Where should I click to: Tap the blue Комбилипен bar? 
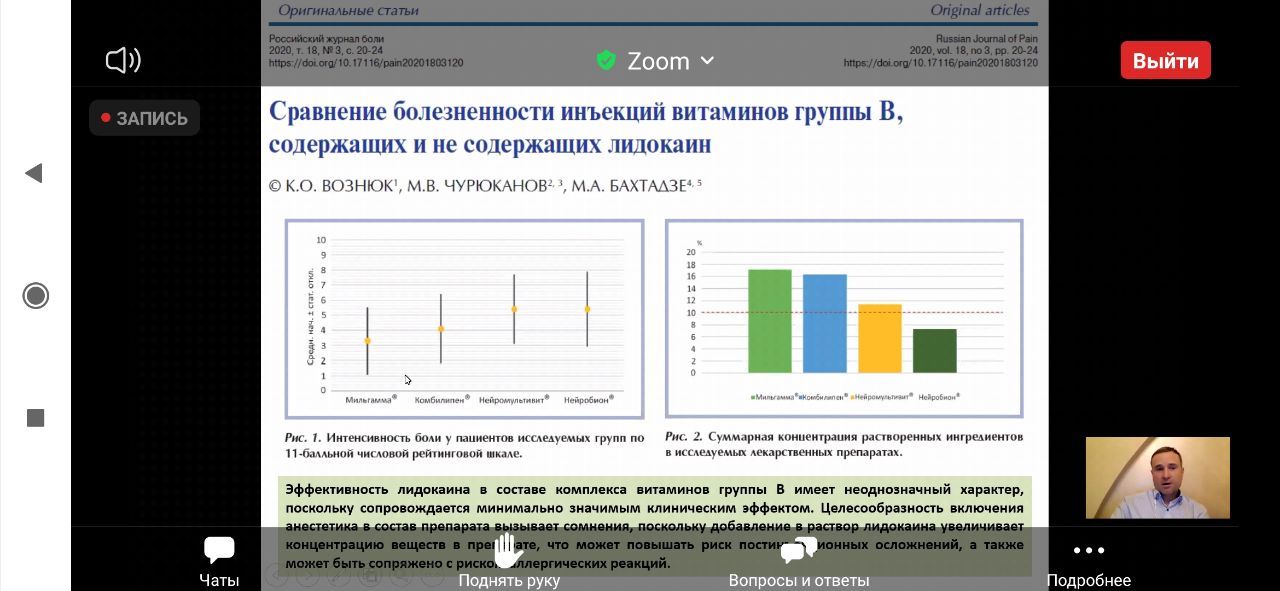[825, 323]
